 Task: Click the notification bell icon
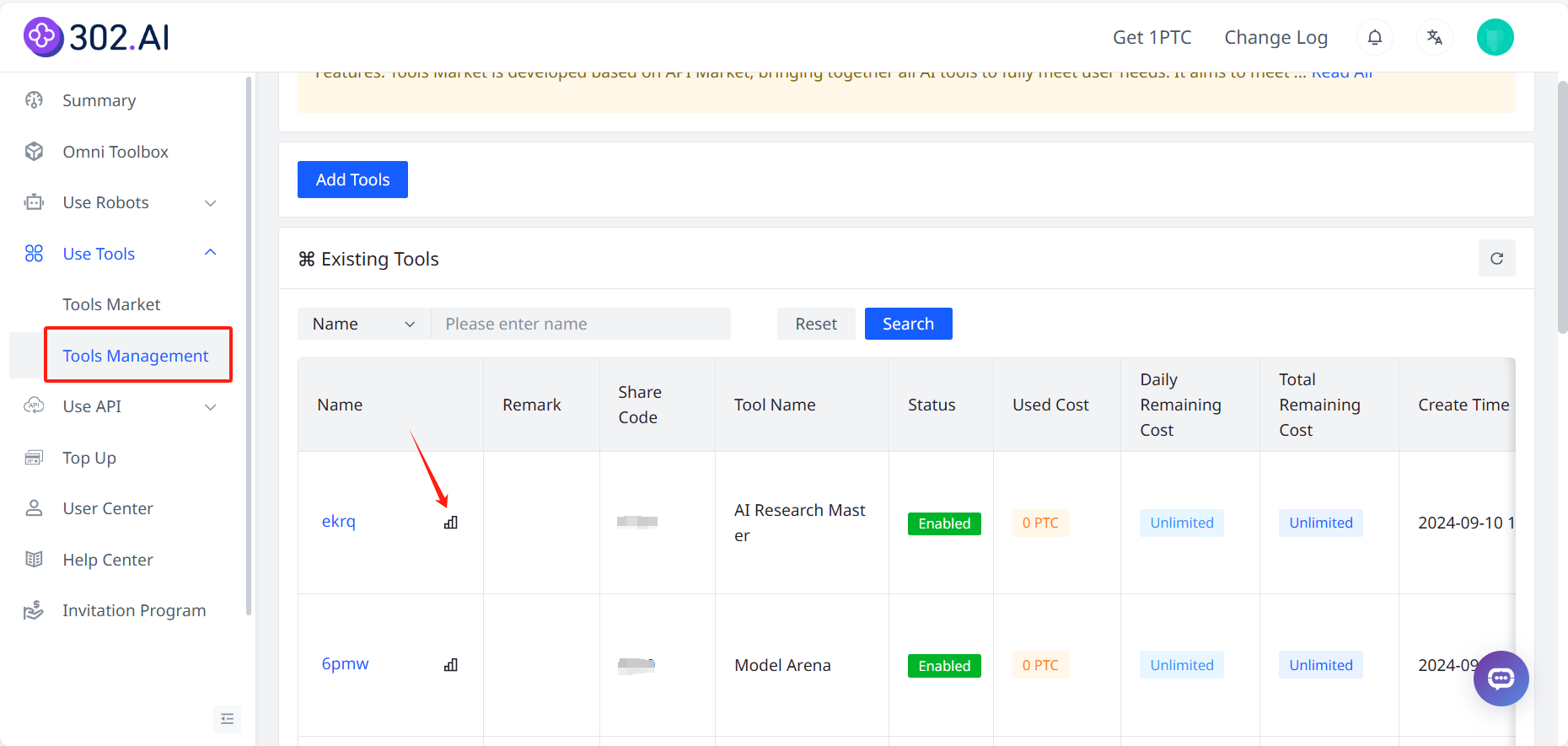(x=1374, y=37)
